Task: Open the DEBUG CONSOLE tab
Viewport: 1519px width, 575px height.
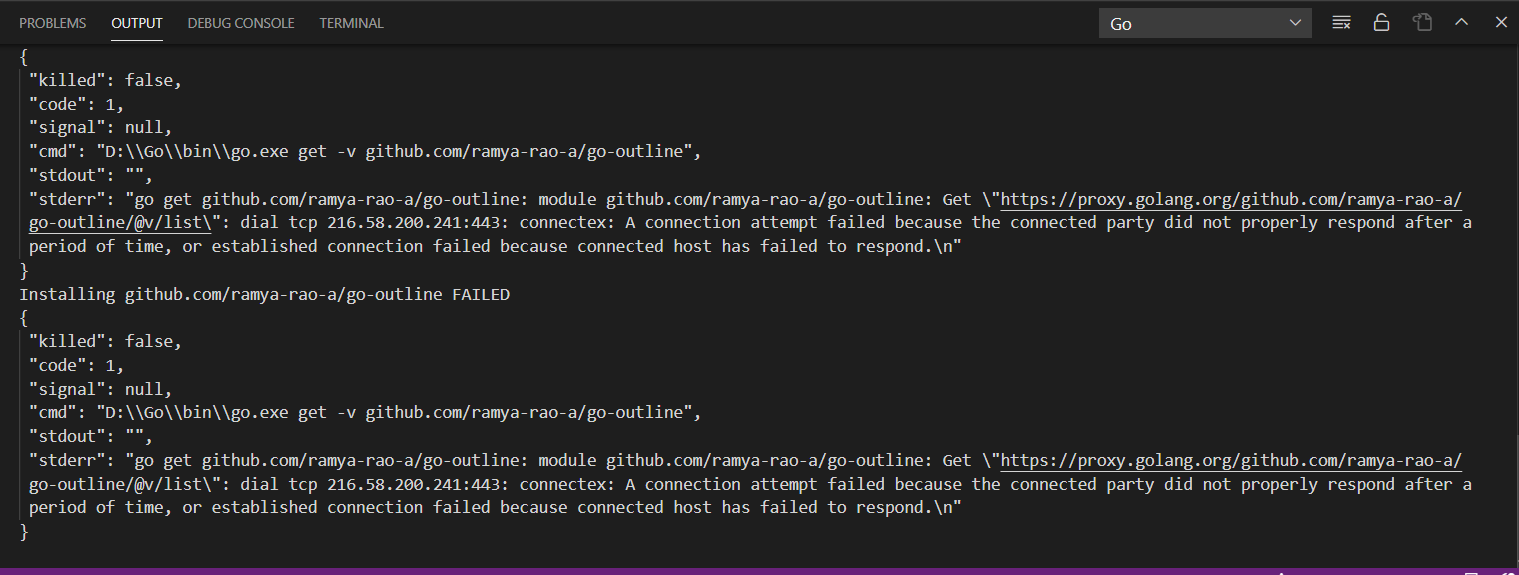Action: click(x=241, y=23)
